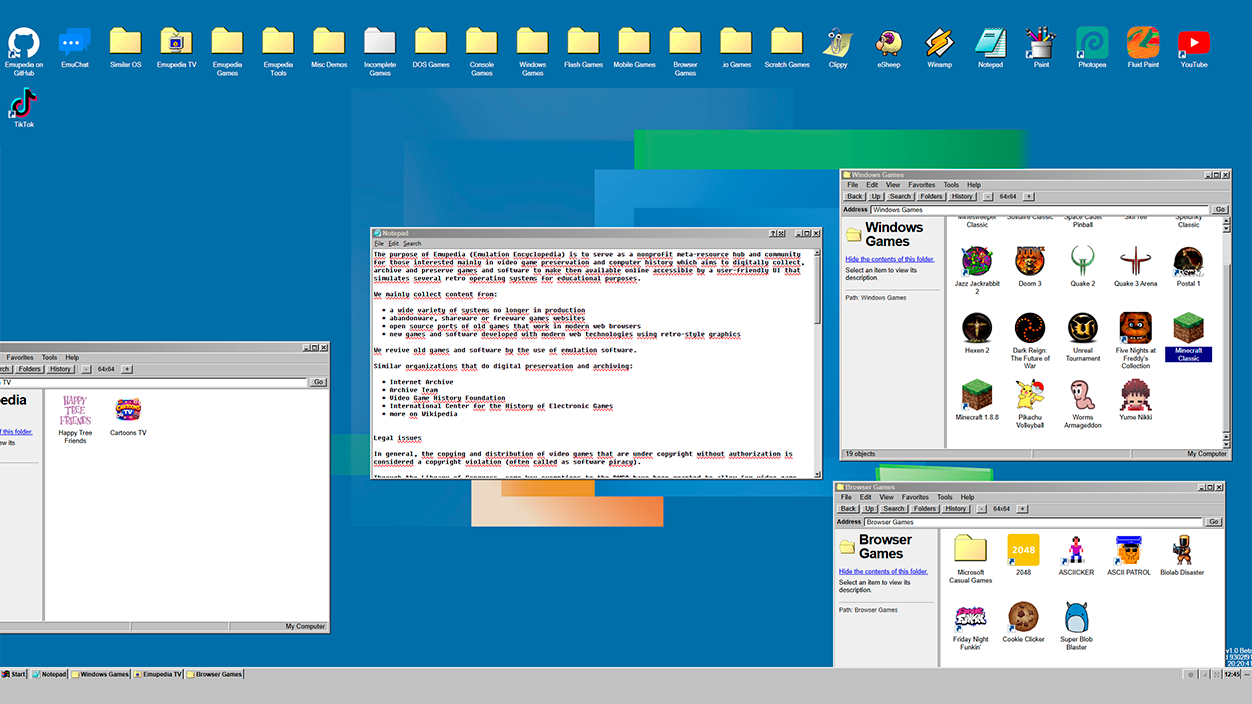Click Up button in Browser Games toolbar
1252x704 pixels.
(x=870, y=509)
